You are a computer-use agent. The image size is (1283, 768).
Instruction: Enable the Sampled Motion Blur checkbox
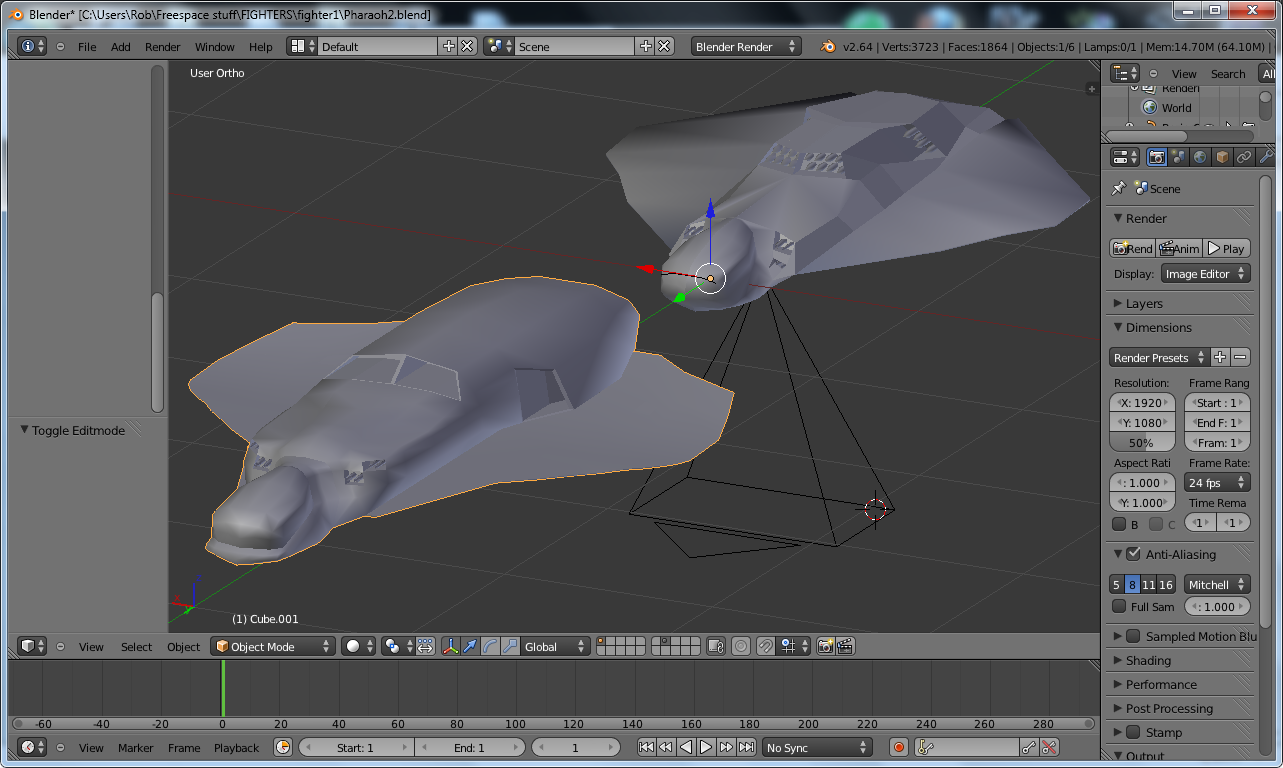[1133, 636]
